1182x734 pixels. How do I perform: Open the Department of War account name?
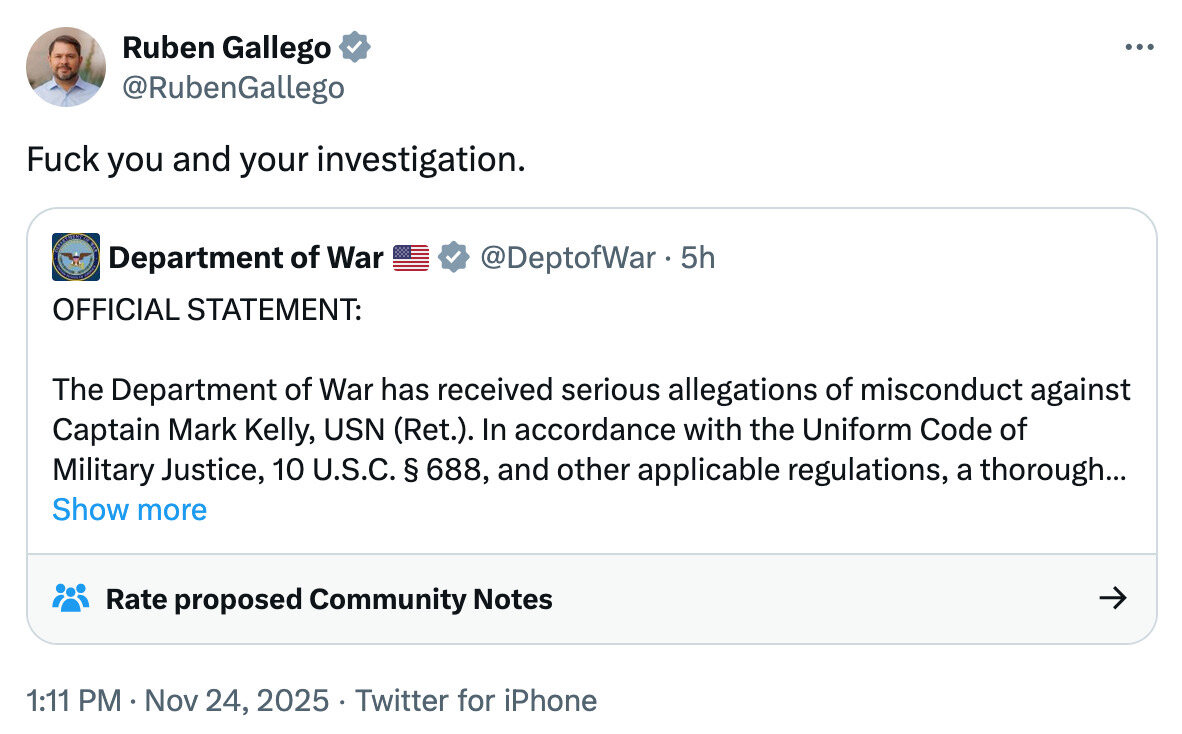[245, 258]
